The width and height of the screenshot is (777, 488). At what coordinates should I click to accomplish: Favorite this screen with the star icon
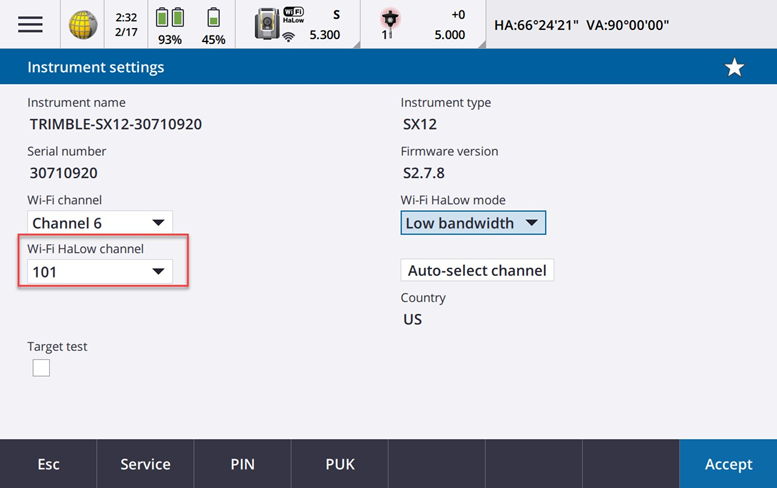click(x=734, y=67)
